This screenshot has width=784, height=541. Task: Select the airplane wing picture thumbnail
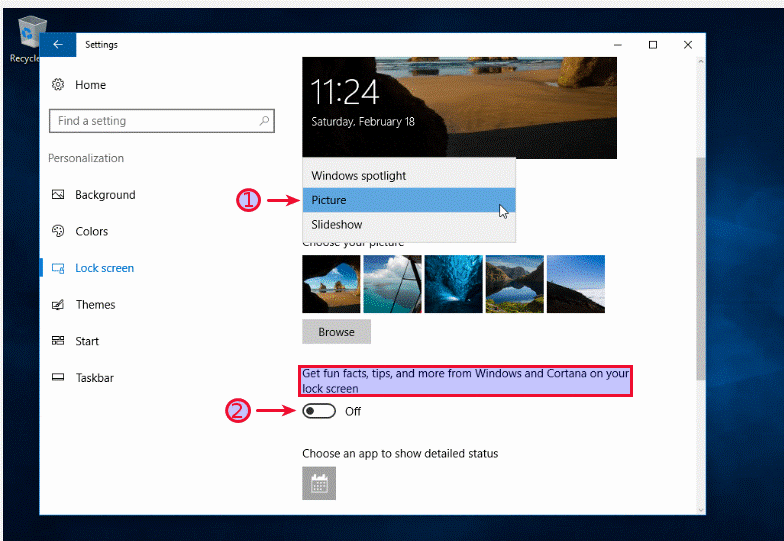(392, 284)
